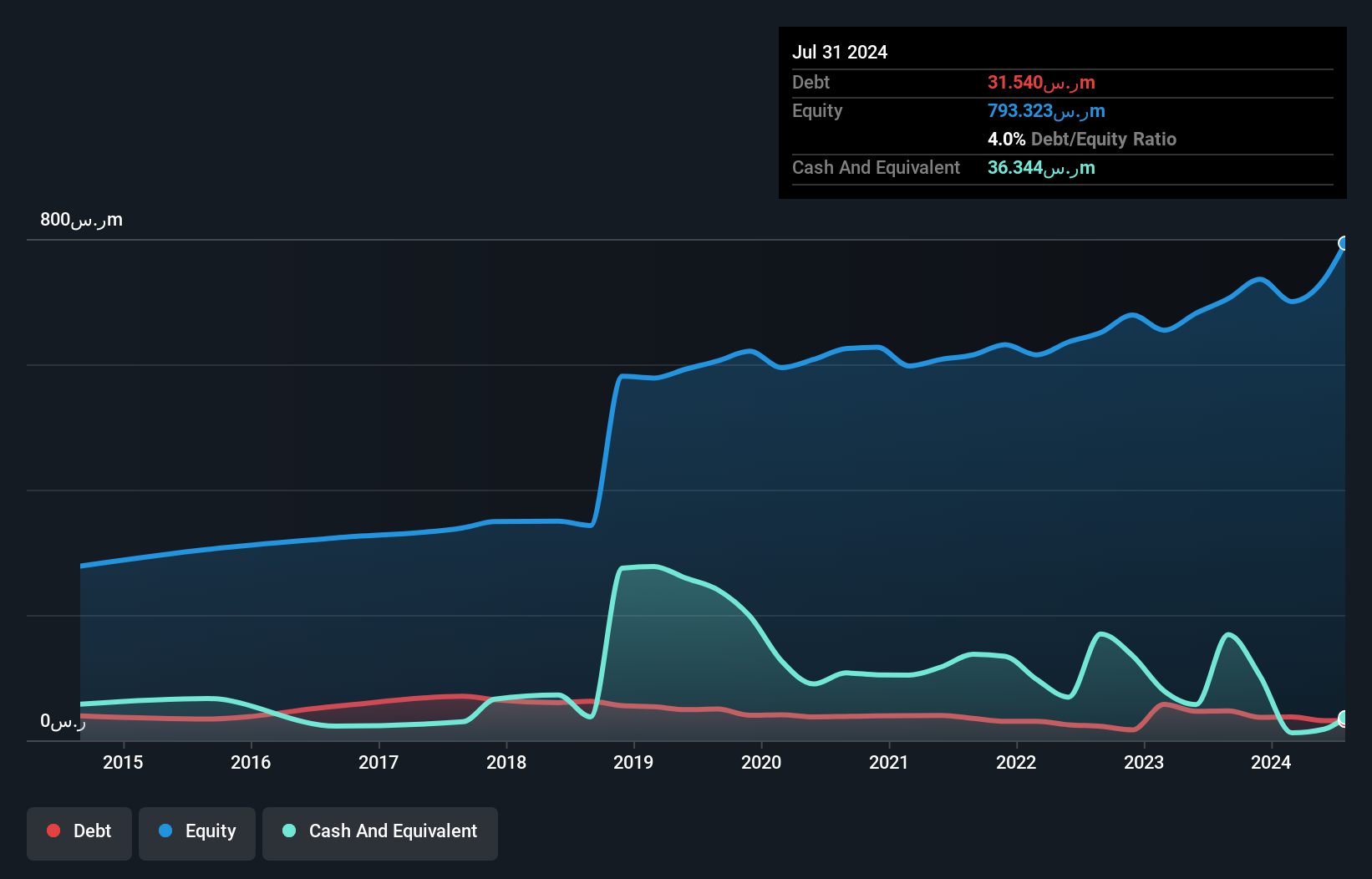Click the 800 y-axis label
Image resolution: width=1372 pixels, height=879 pixels.
(x=81, y=220)
